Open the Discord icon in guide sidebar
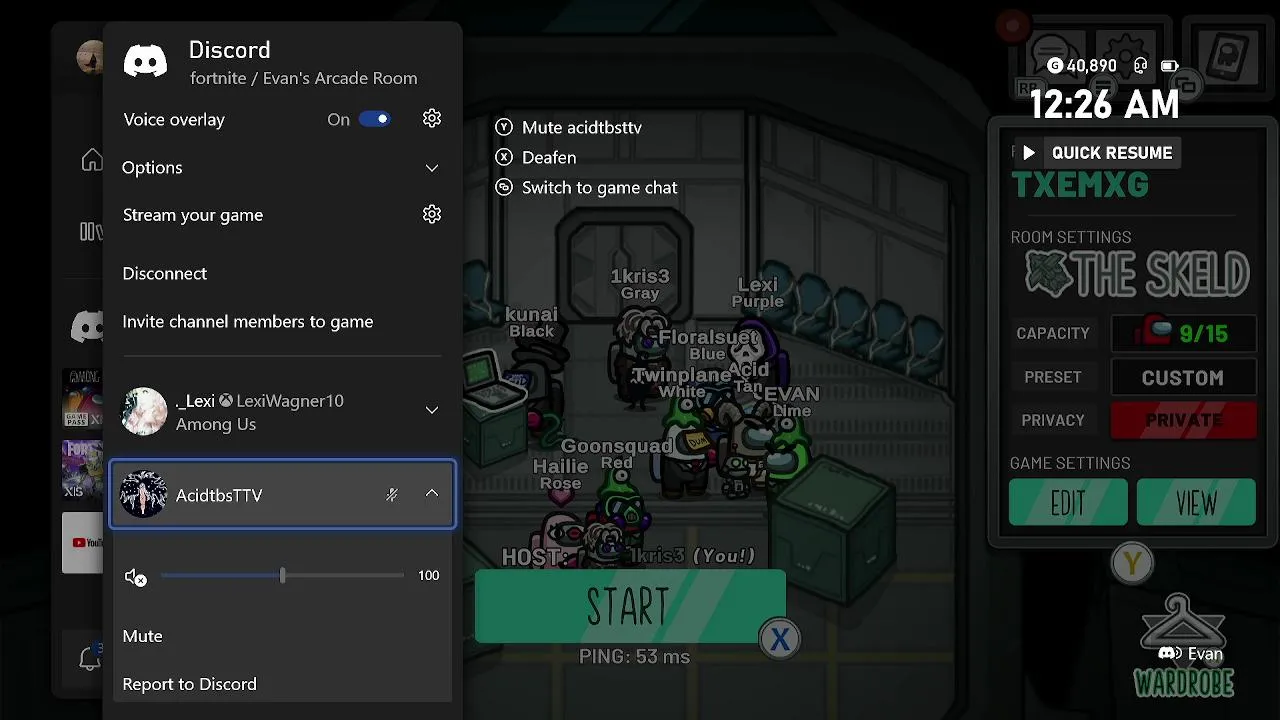Screen dimensions: 1280x720 (x=87, y=326)
